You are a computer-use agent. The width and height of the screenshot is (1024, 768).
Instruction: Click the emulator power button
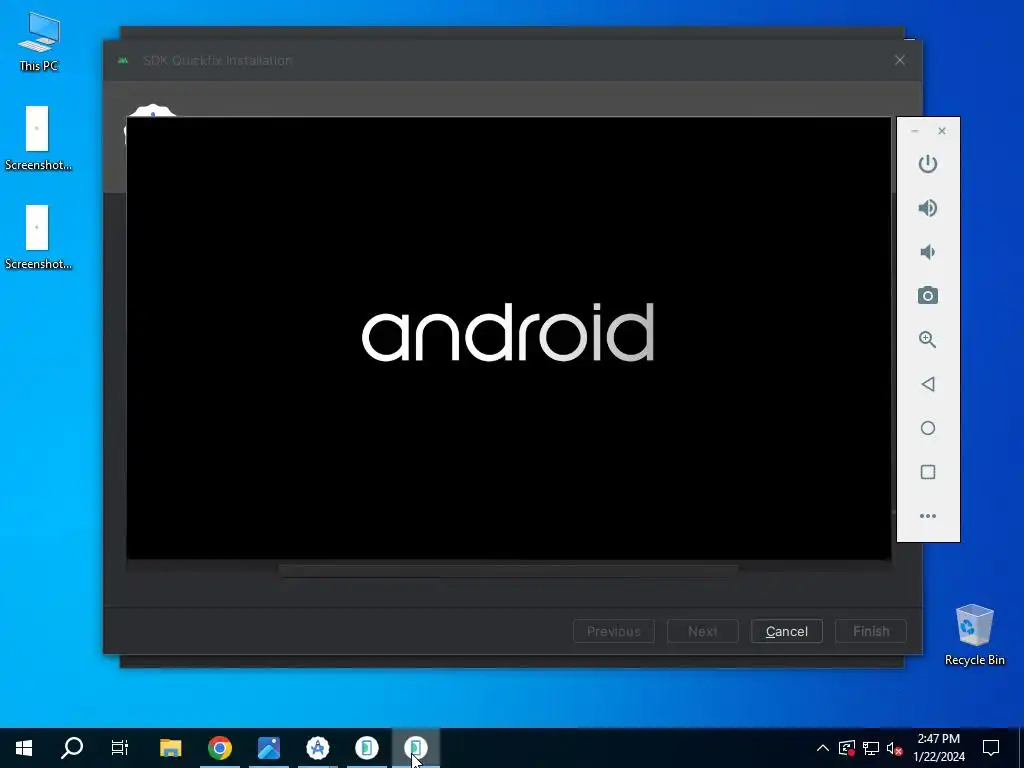point(927,164)
